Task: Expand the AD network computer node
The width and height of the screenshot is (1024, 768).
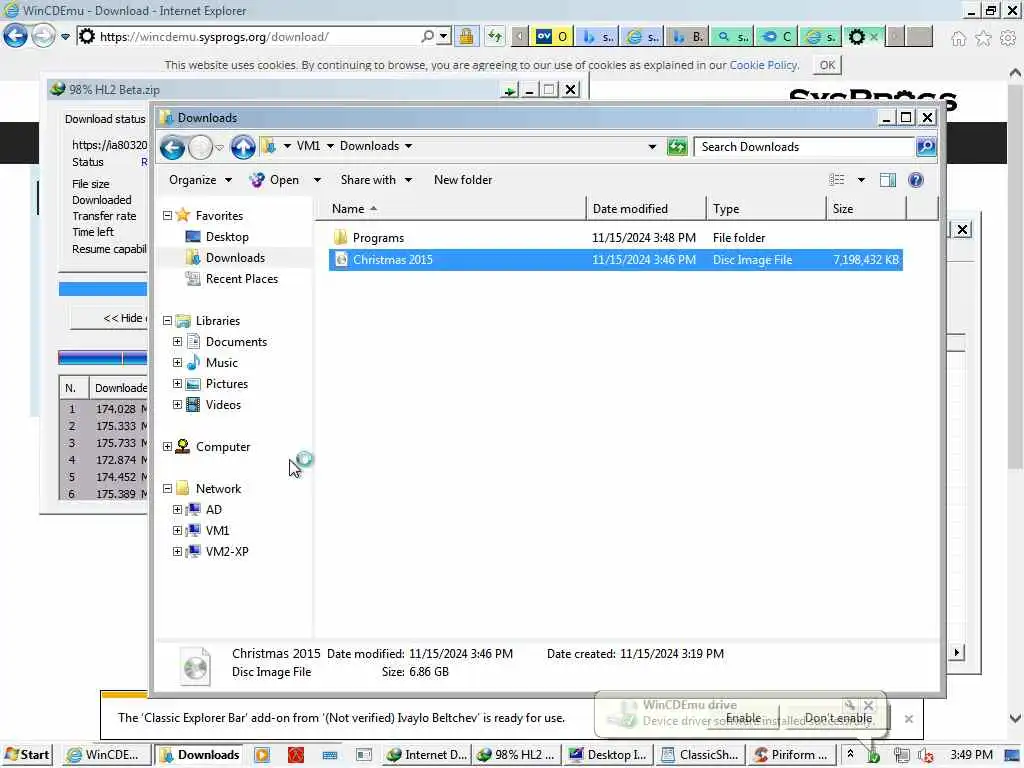Action: 177,509
